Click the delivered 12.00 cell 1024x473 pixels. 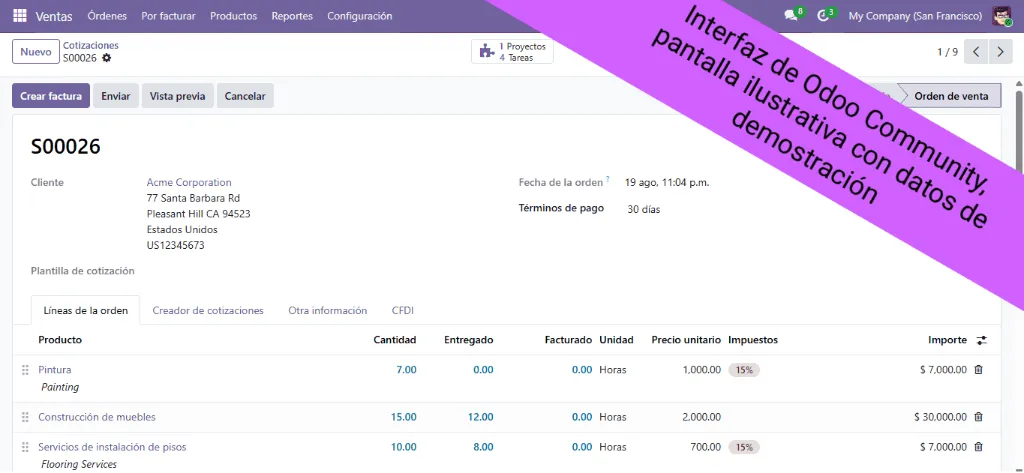[x=481, y=417]
